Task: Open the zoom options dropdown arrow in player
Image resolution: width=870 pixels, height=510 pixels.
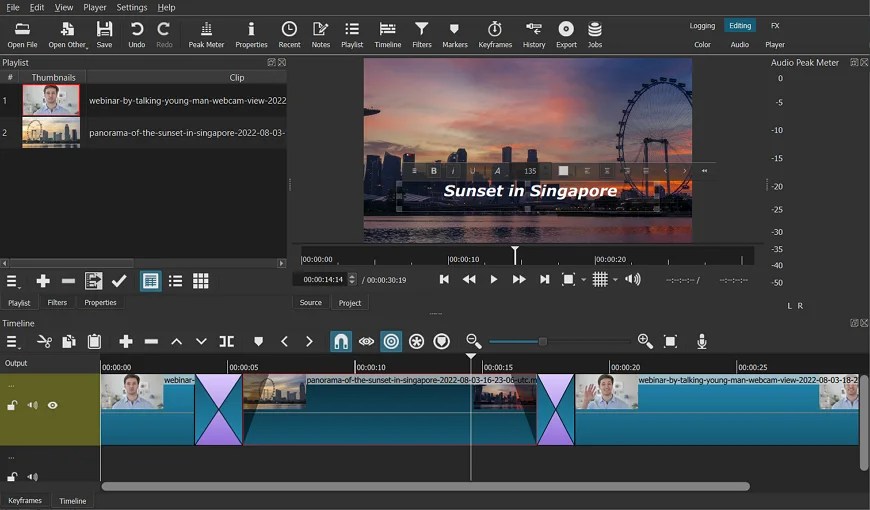Action: [583, 280]
